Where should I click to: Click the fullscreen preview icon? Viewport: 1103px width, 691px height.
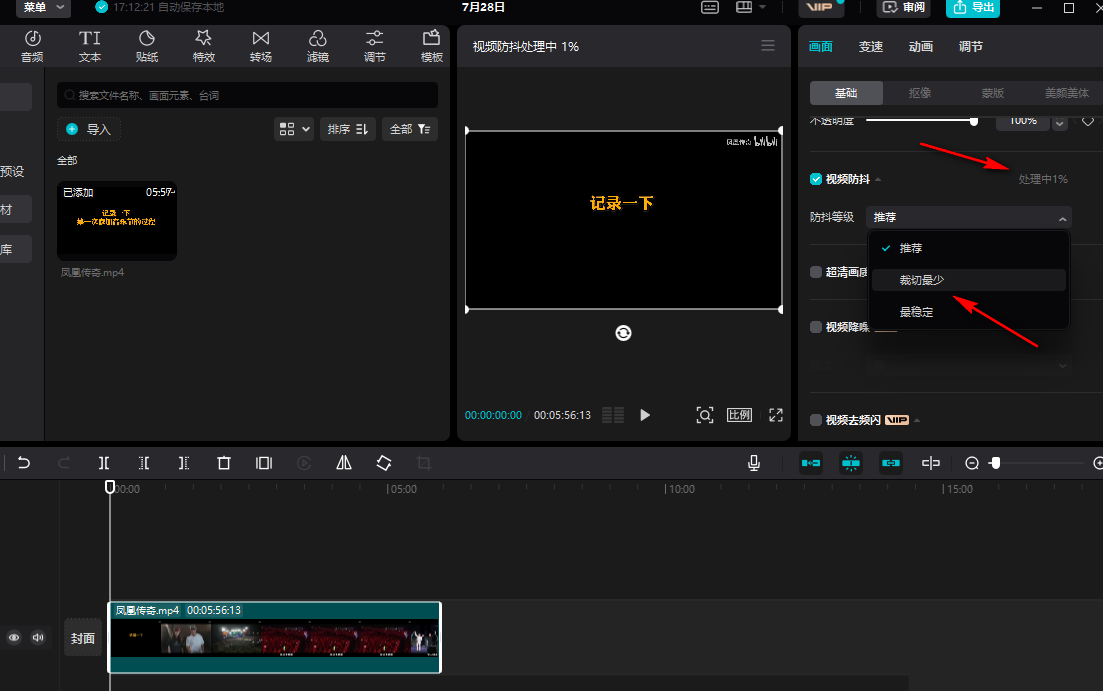(x=775, y=415)
